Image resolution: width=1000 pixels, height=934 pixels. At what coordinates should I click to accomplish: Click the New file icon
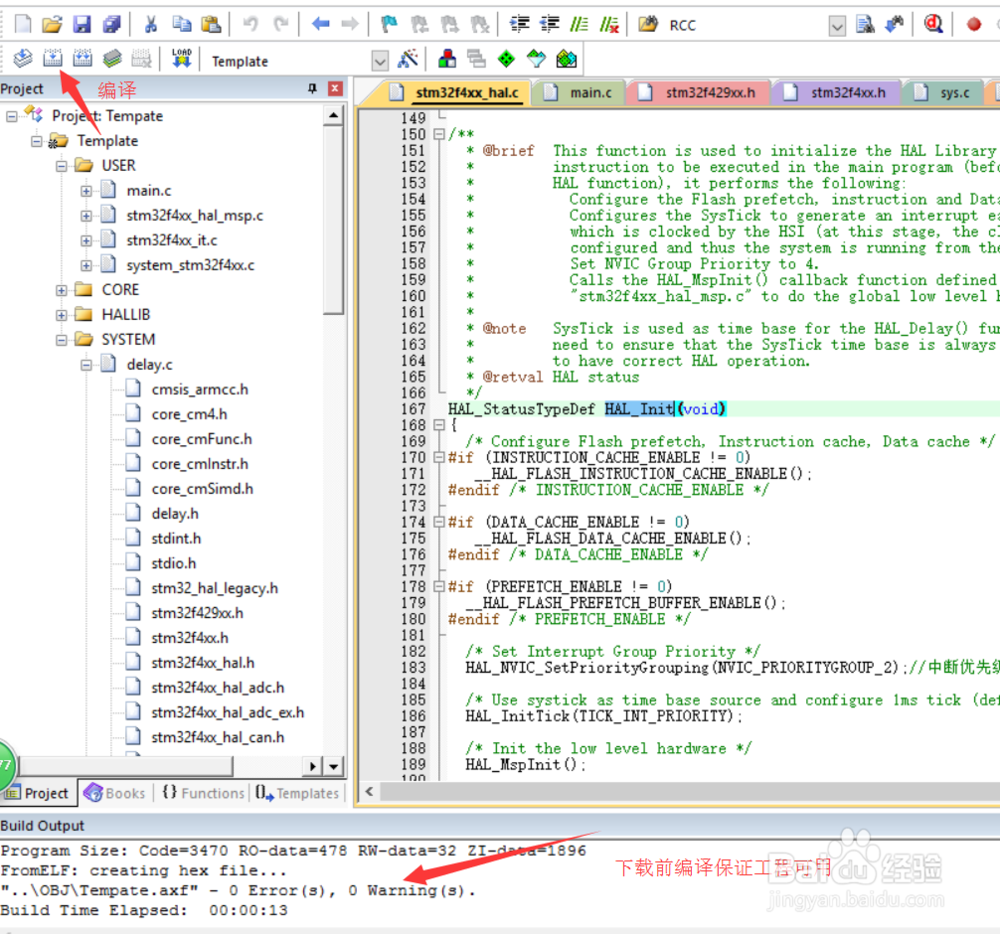point(23,24)
